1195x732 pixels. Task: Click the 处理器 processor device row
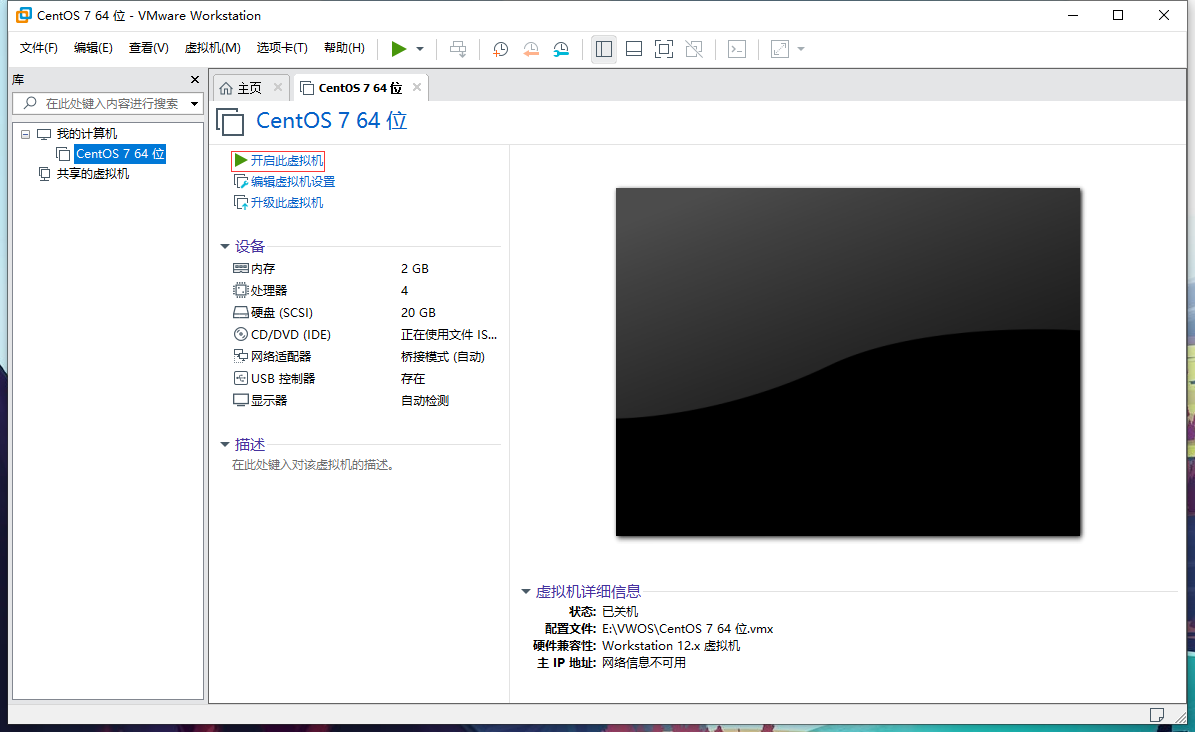(366, 291)
